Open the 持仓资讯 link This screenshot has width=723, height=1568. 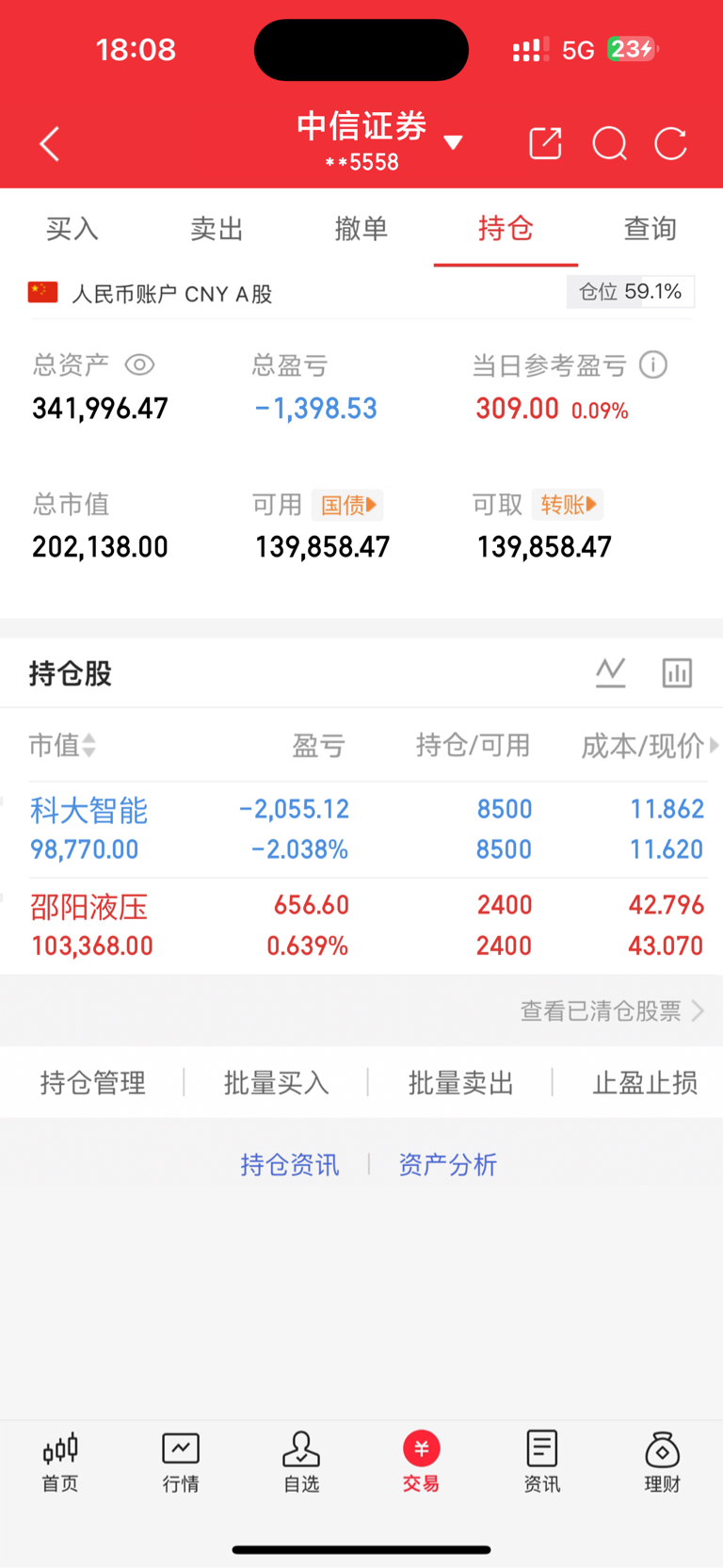pos(289,1165)
